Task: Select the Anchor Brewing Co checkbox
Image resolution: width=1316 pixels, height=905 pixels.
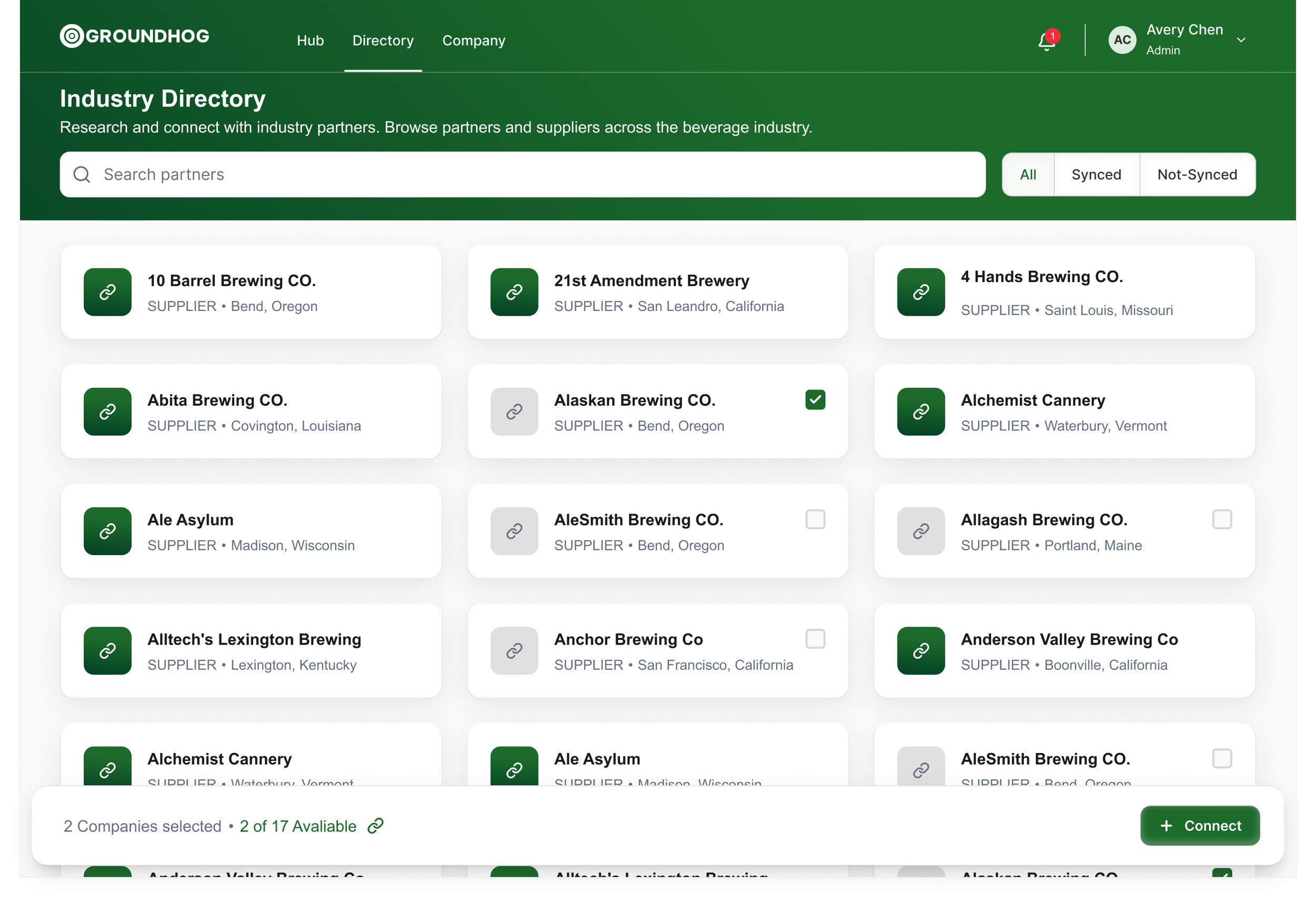Action: tap(815, 639)
